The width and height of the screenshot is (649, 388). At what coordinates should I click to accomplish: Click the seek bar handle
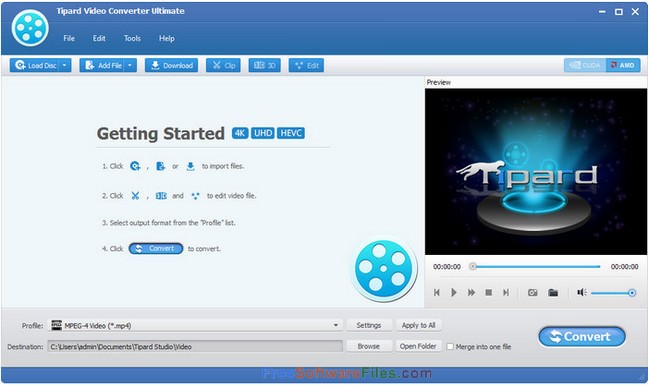coord(472,267)
